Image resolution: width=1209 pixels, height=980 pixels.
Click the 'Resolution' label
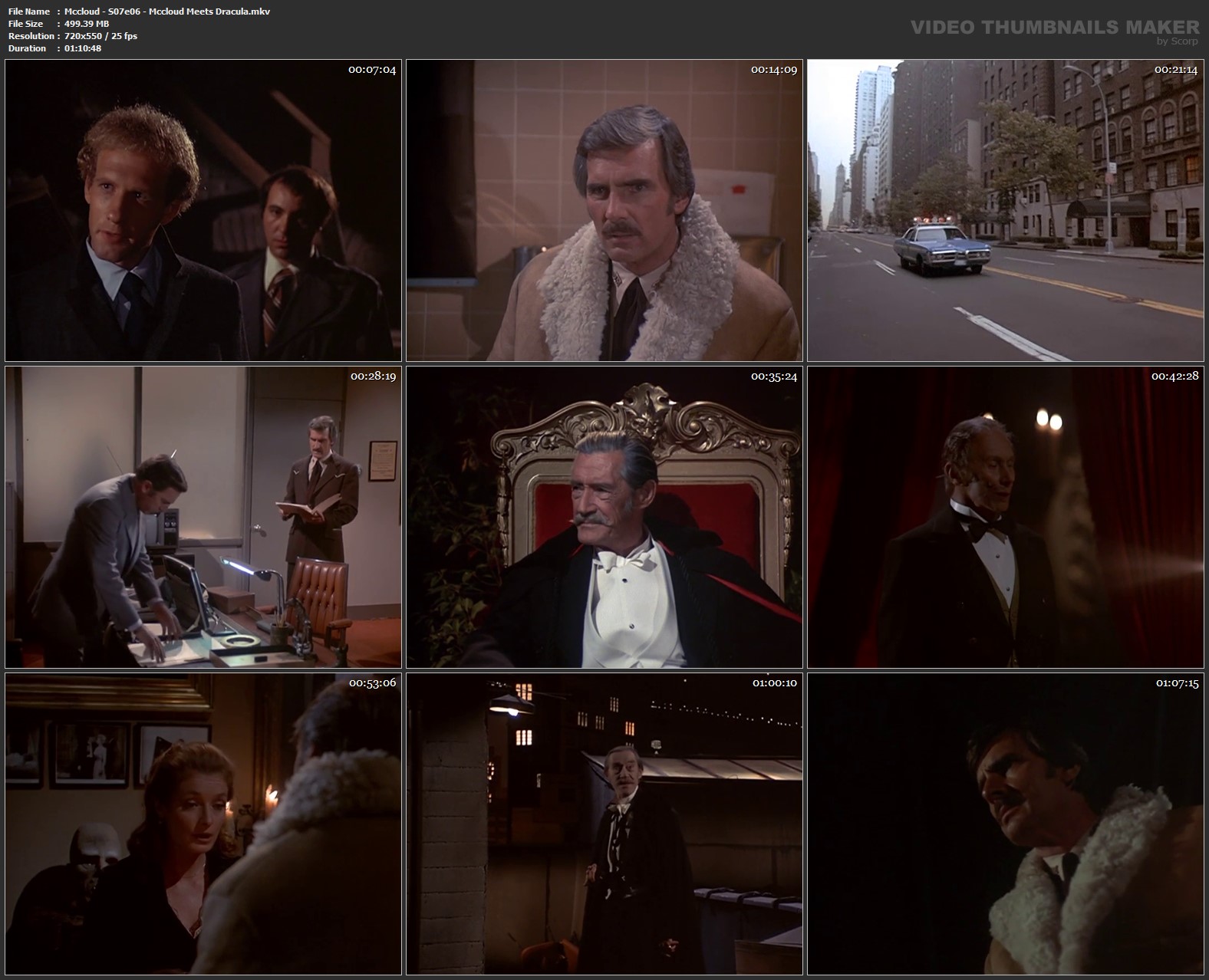[31, 36]
